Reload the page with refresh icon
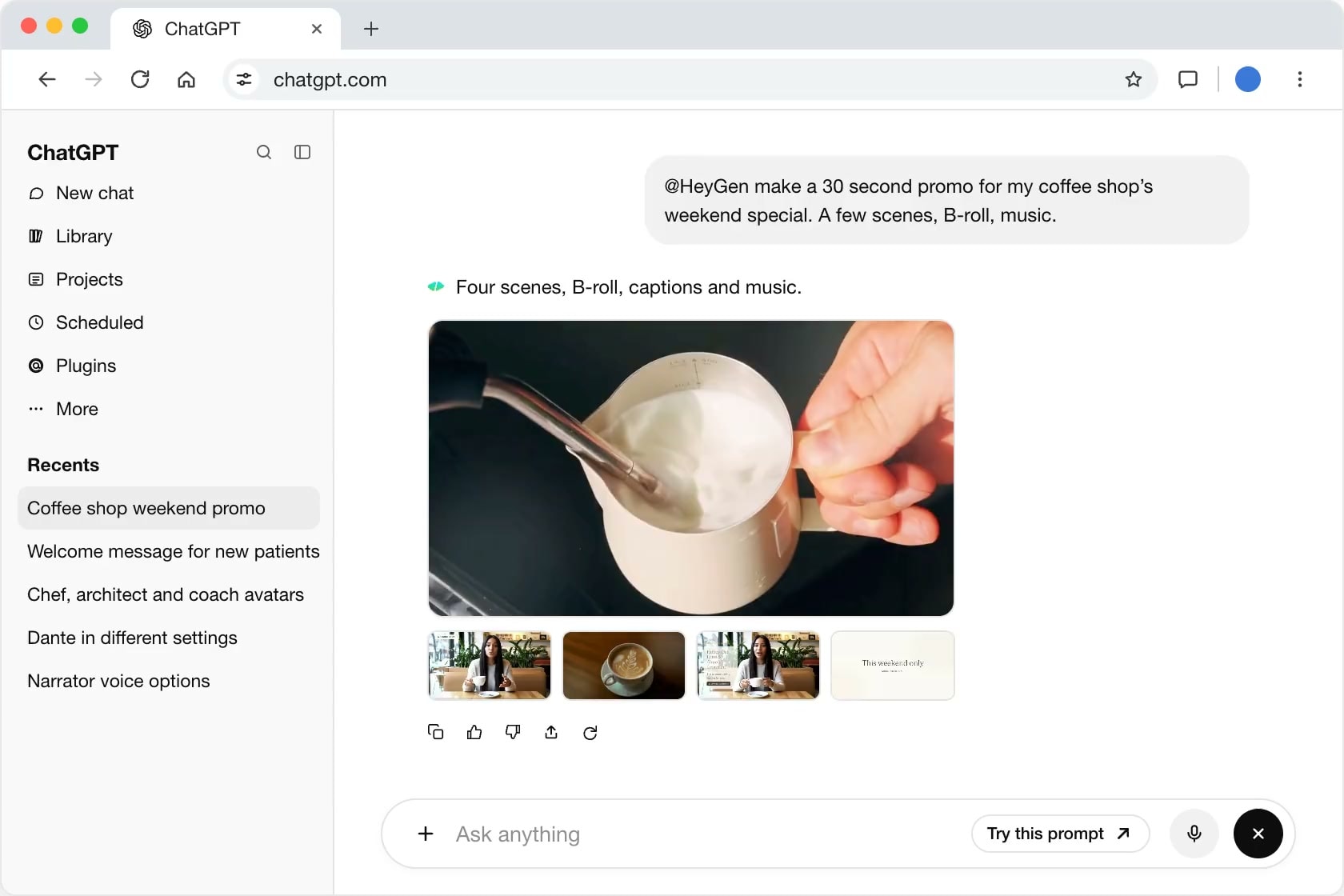The image size is (1344, 896). (140, 79)
